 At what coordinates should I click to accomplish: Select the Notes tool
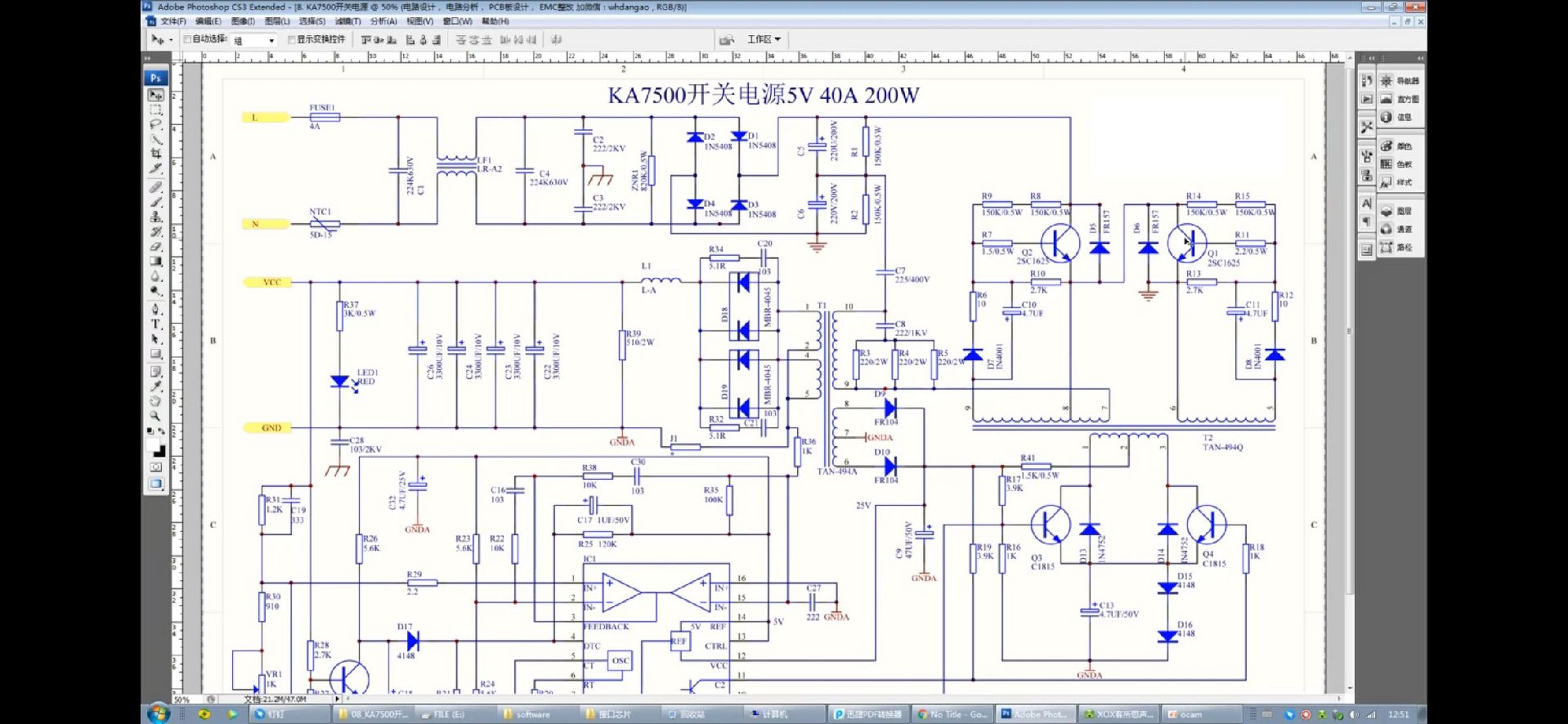(x=156, y=372)
